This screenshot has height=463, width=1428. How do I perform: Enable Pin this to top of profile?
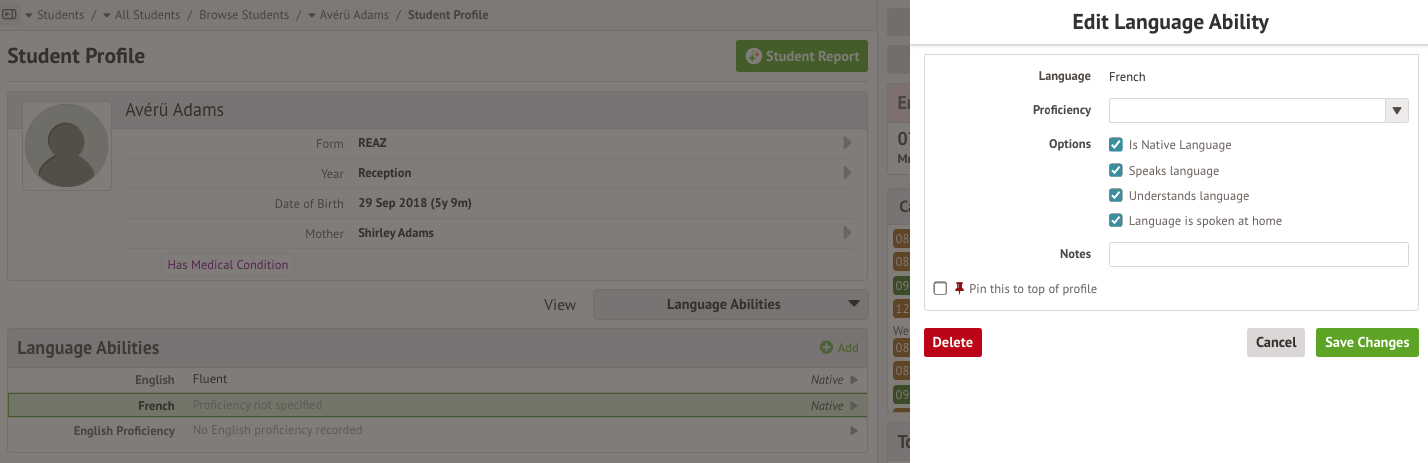pos(940,289)
